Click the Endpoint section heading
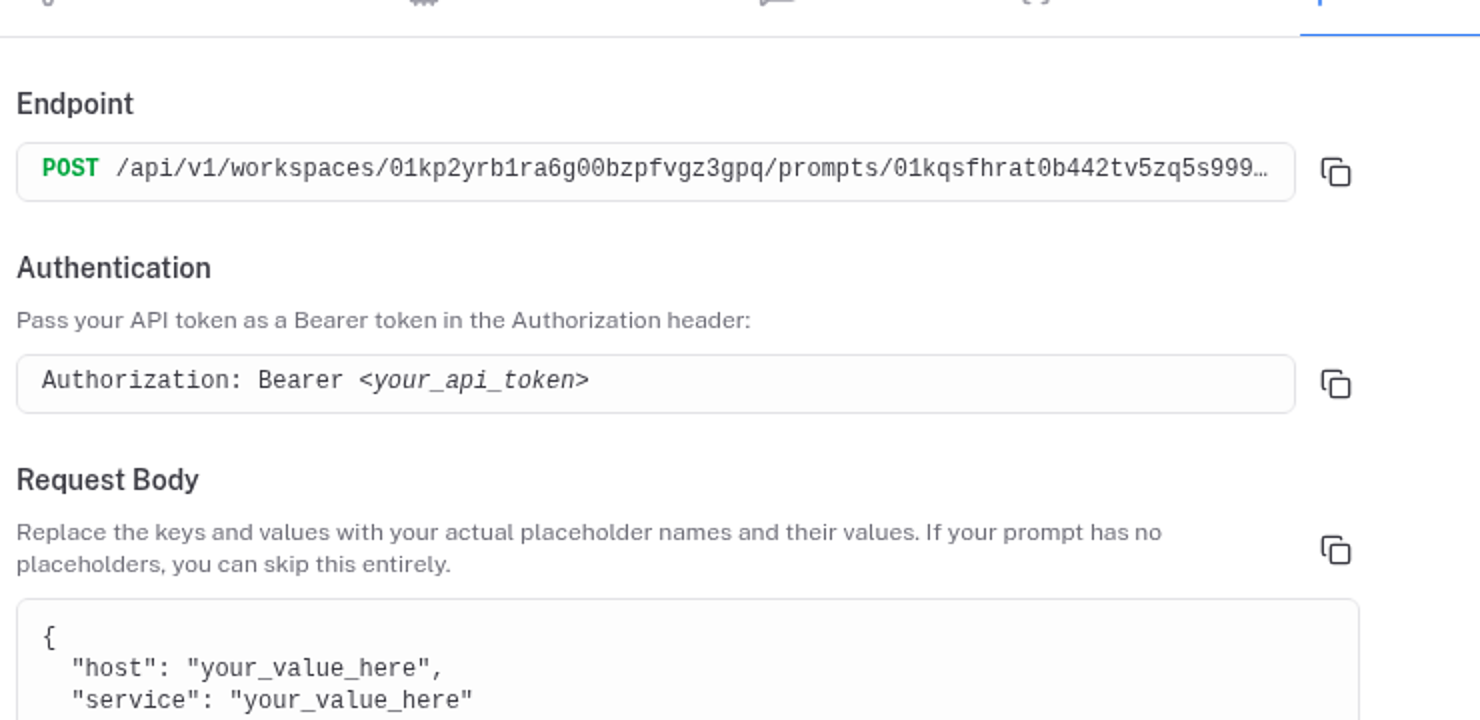Screen dimensions: 1480x720 75,104
